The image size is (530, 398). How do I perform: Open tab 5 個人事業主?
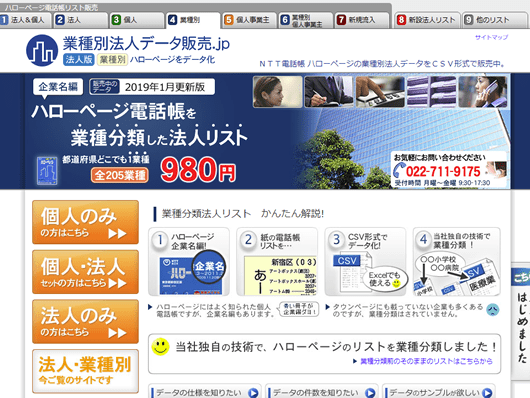point(249,20)
